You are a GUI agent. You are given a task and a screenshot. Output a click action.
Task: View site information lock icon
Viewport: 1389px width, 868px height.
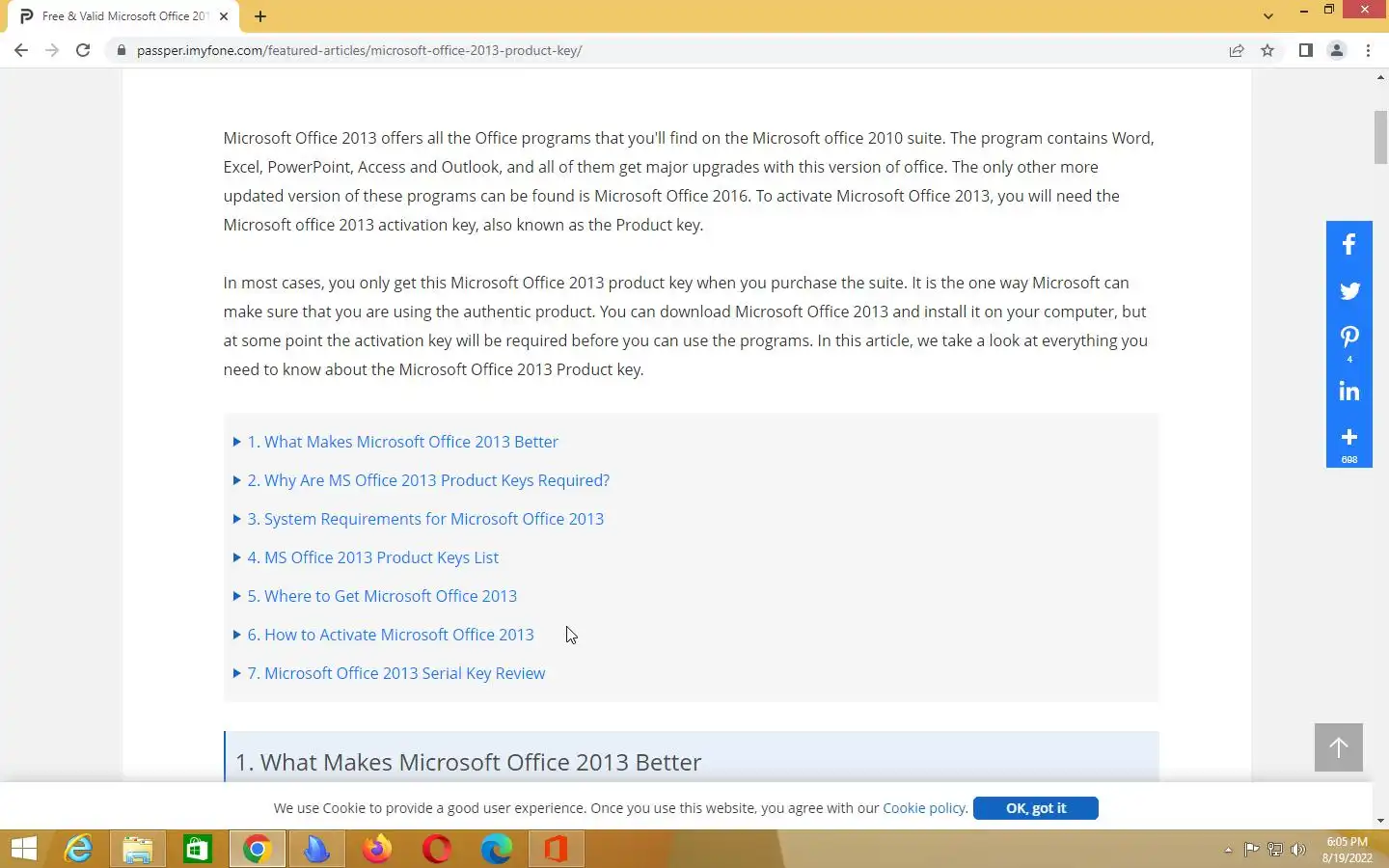(122, 50)
